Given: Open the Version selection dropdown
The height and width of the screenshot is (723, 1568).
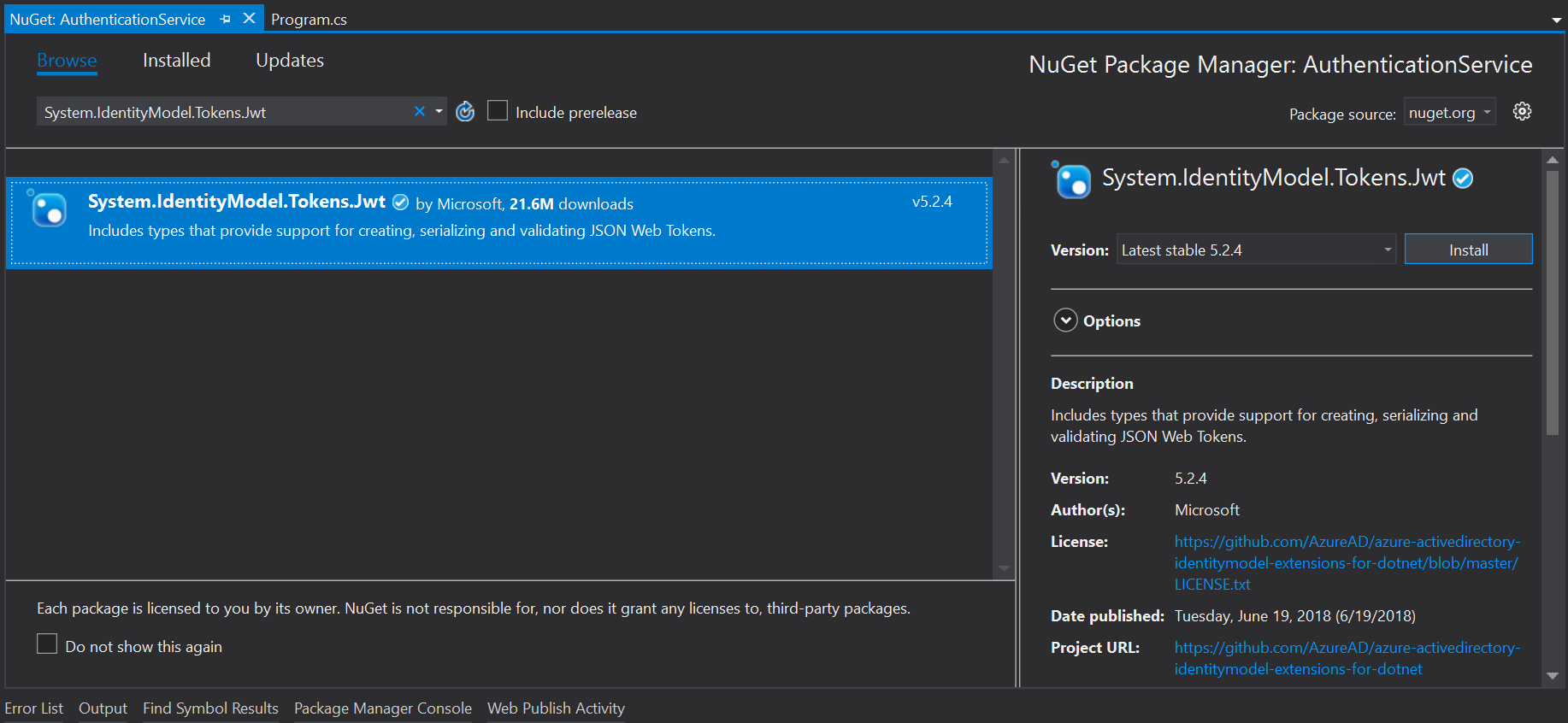Looking at the screenshot, I should (x=1256, y=250).
